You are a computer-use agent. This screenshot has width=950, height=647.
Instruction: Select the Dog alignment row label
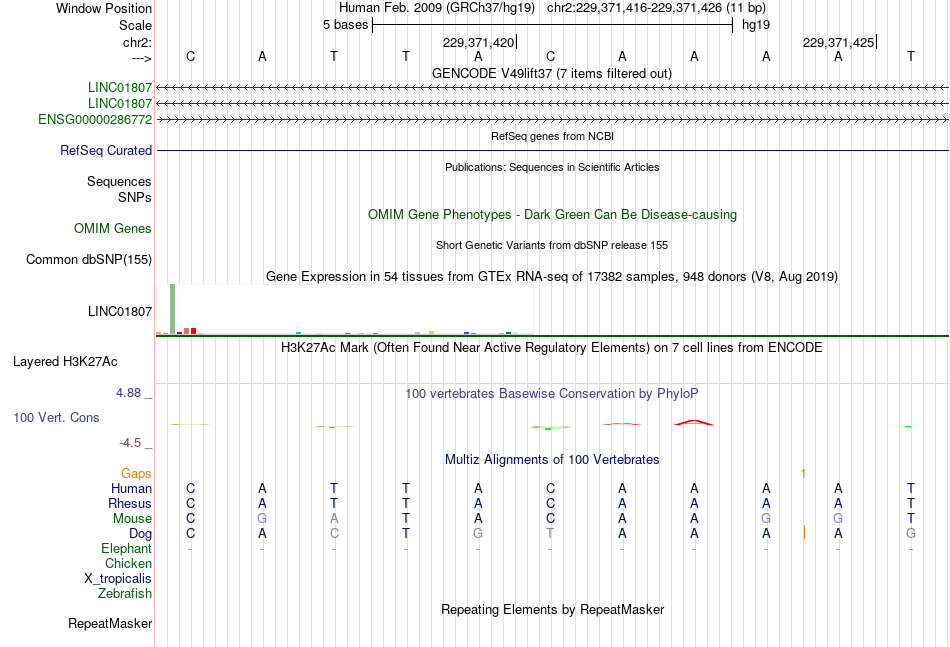[x=140, y=534]
